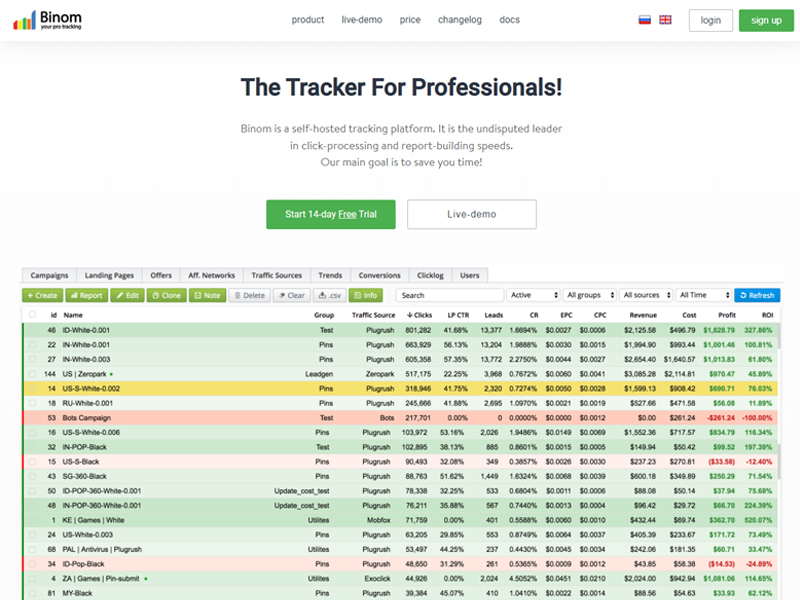The width and height of the screenshot is (800, 600).
Task: Click campaign name ID-Pop-Black
Action: [83, 564]
